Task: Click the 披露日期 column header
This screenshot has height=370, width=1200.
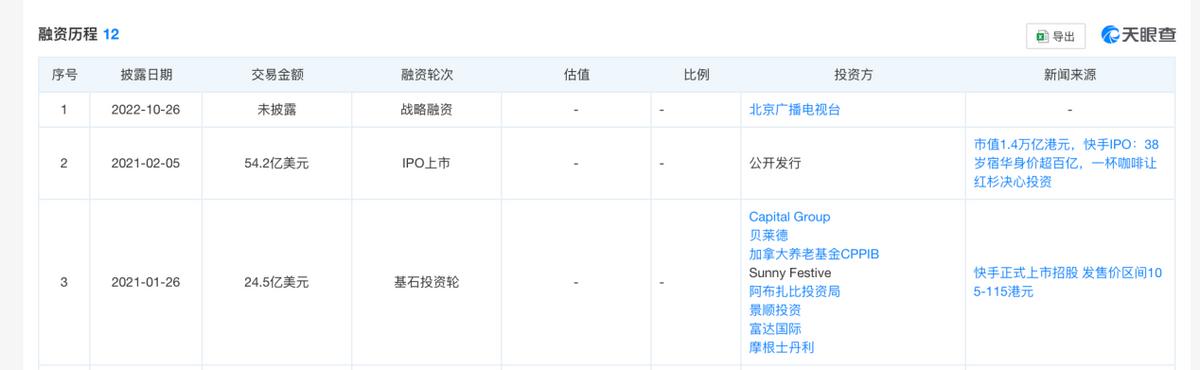Action: tap(146, 75)
